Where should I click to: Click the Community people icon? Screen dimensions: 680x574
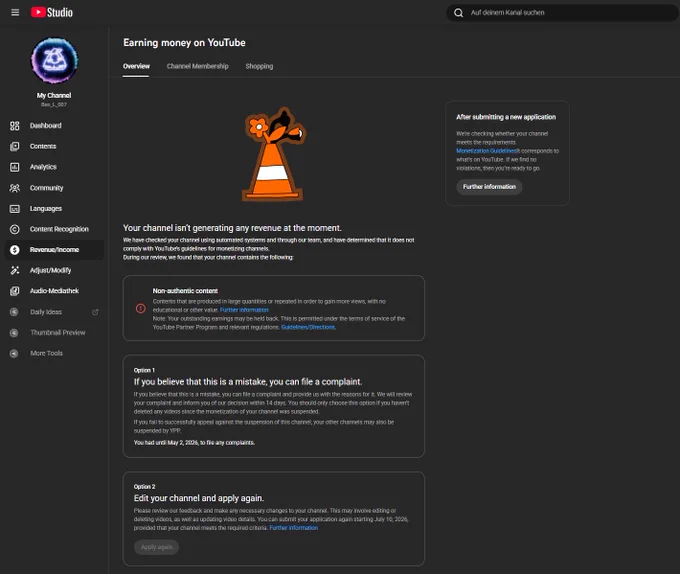[x=15, y=188]
